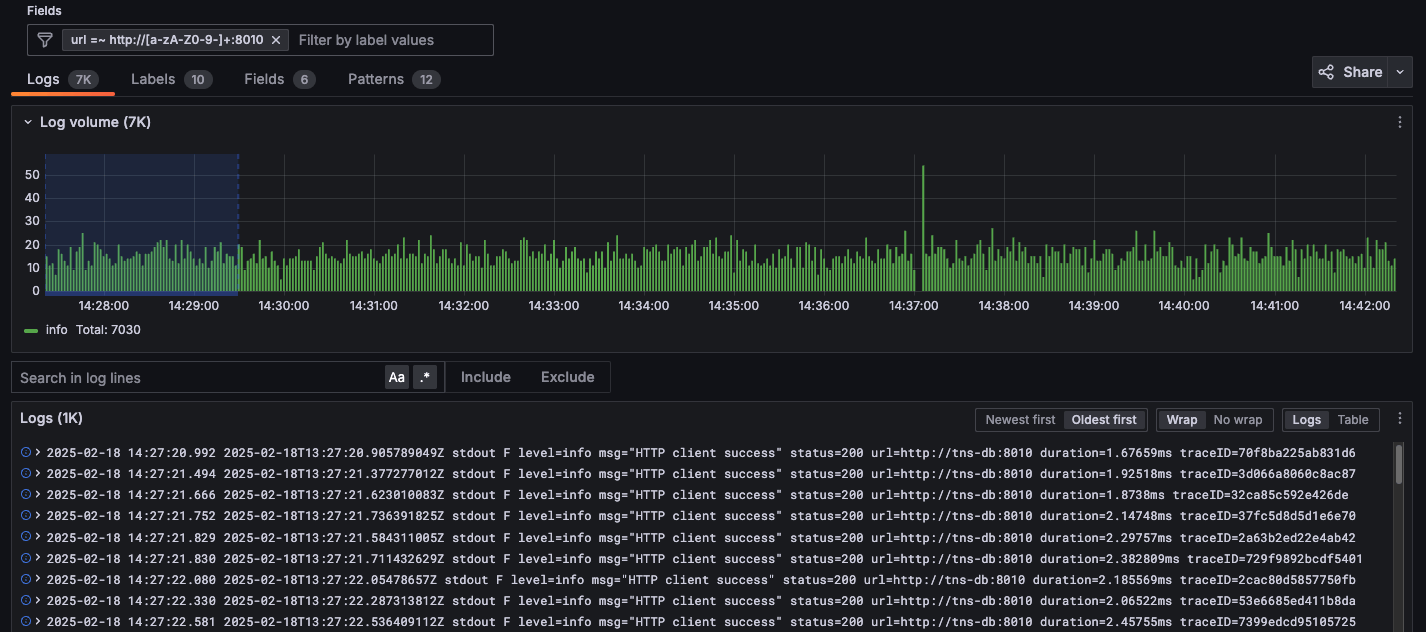Open the Log volume panel kebab menu
1426x632 pixels.
click(1399, 121)
